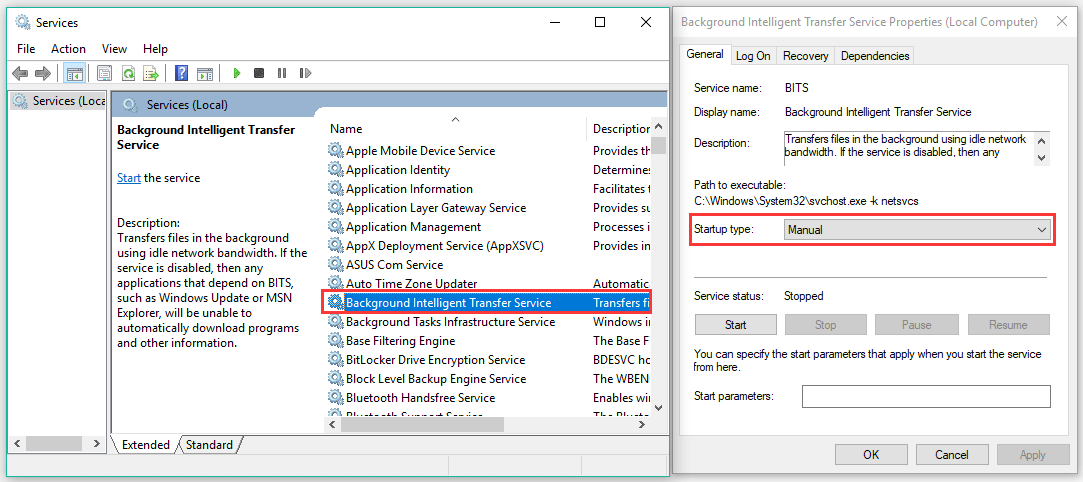Open the Action menu
This screenshot has height=482, width=1083.
tap(68, 48)
